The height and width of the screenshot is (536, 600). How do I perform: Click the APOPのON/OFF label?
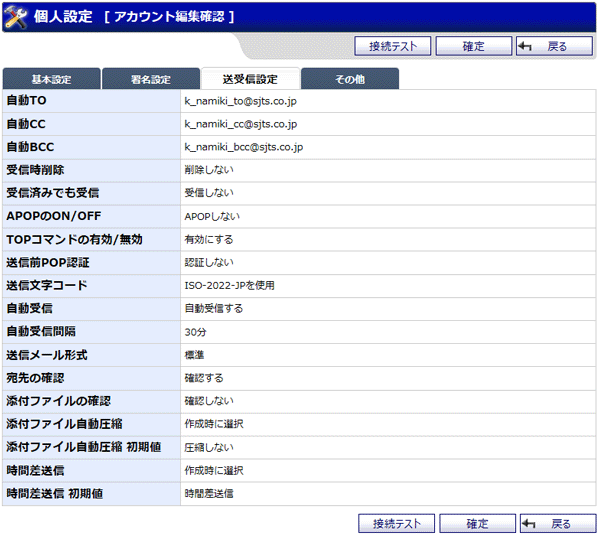54,216
